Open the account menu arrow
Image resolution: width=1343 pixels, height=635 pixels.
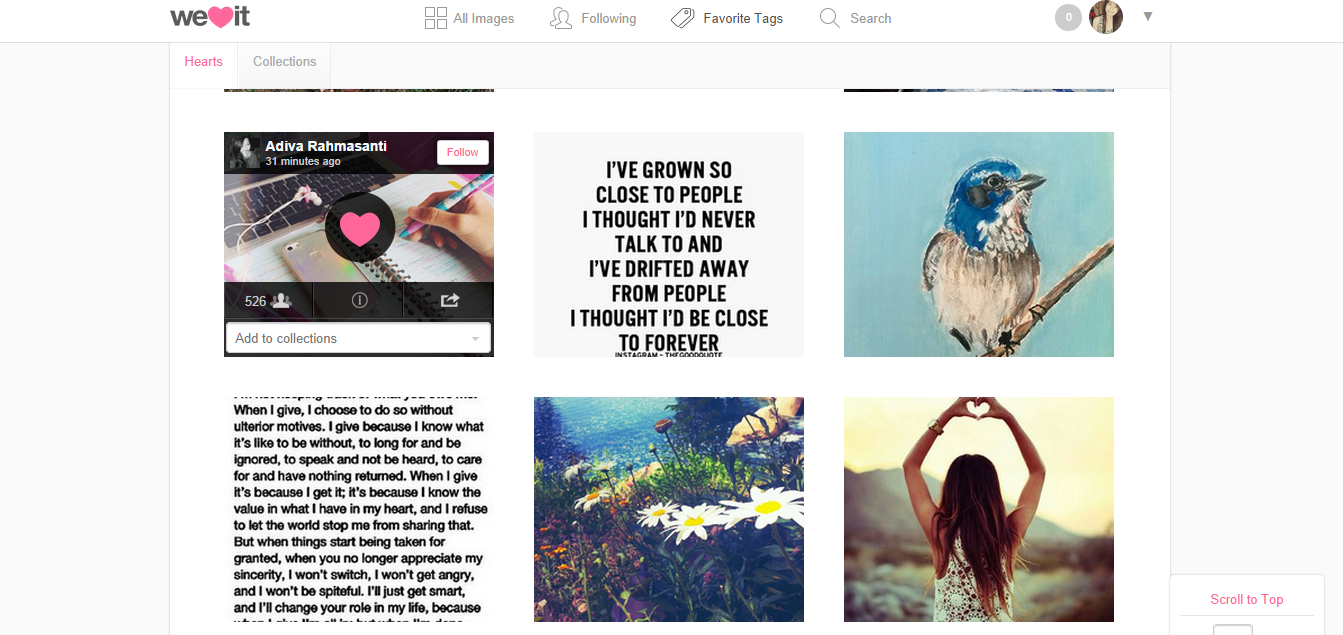1148,16
